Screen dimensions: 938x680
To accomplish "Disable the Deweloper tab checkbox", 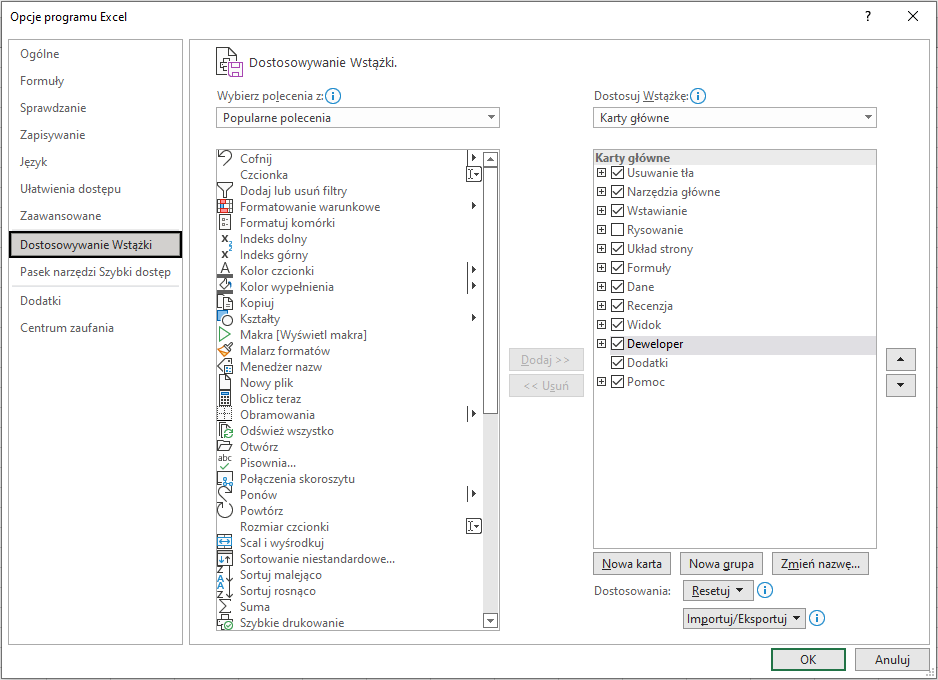I will click(x=617, y=344).
